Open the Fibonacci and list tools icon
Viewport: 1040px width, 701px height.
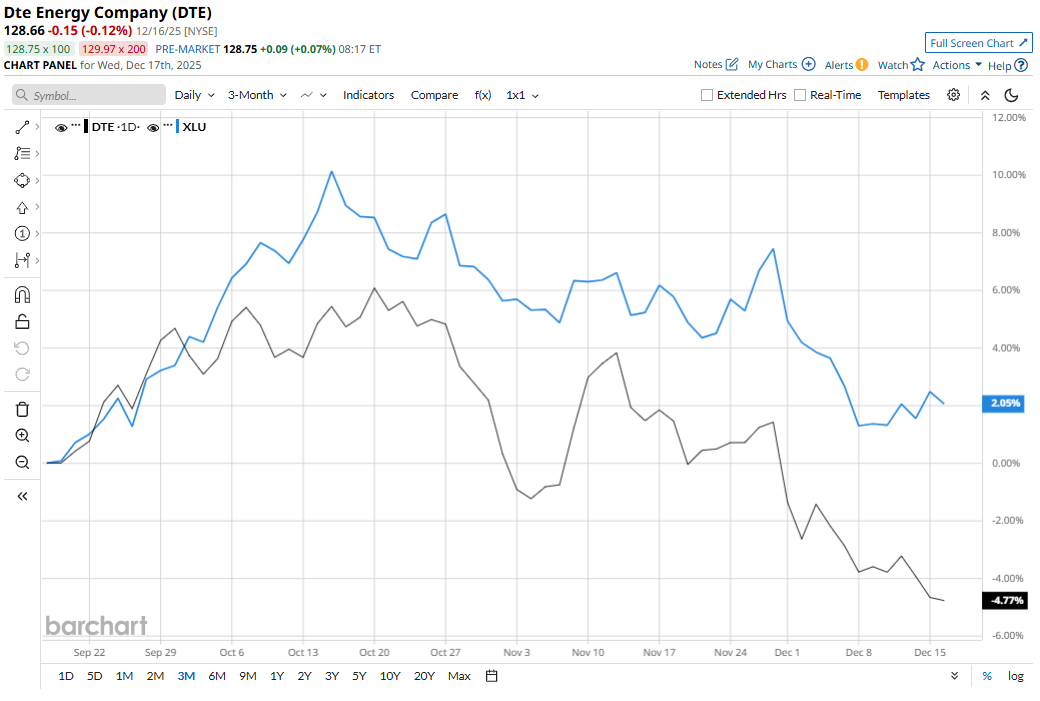point(22,154)
